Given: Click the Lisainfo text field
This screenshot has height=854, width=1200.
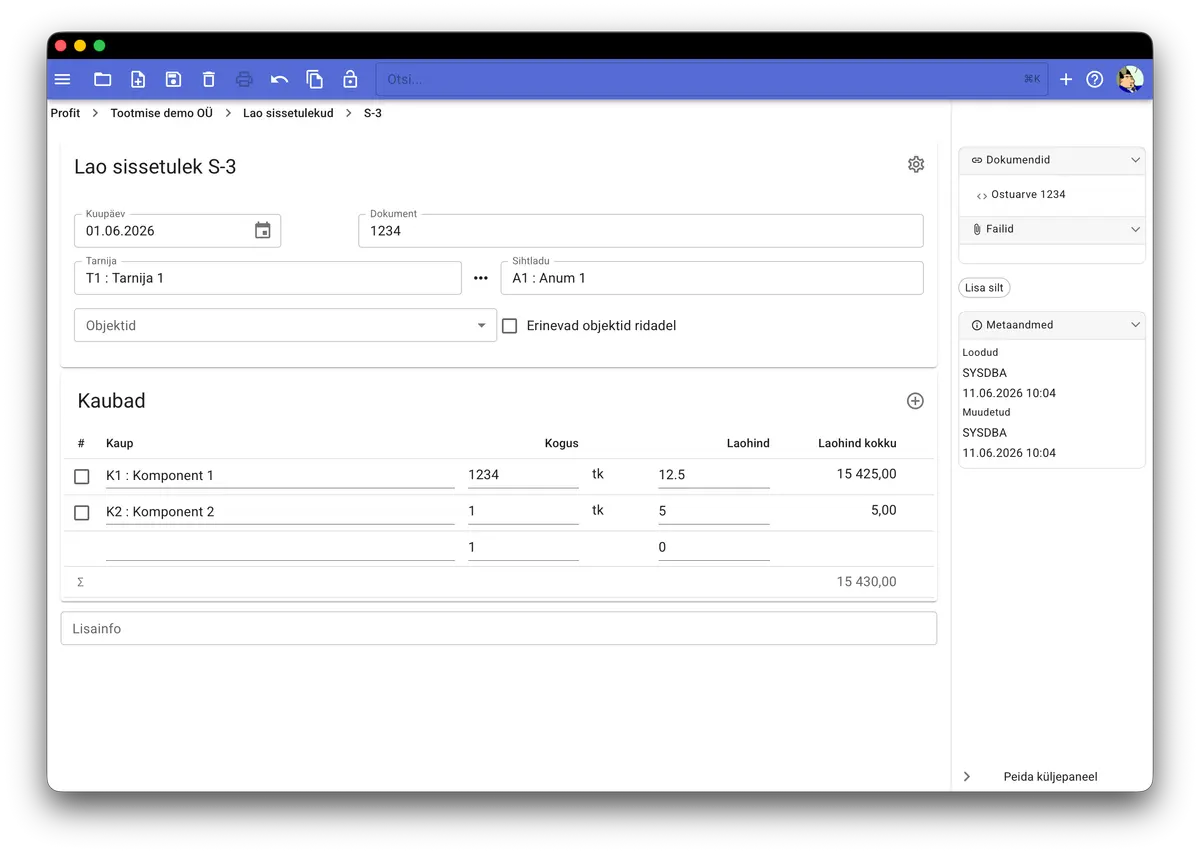Looking at the screenshot, I should pyautogui.click(x=499, y=628).
